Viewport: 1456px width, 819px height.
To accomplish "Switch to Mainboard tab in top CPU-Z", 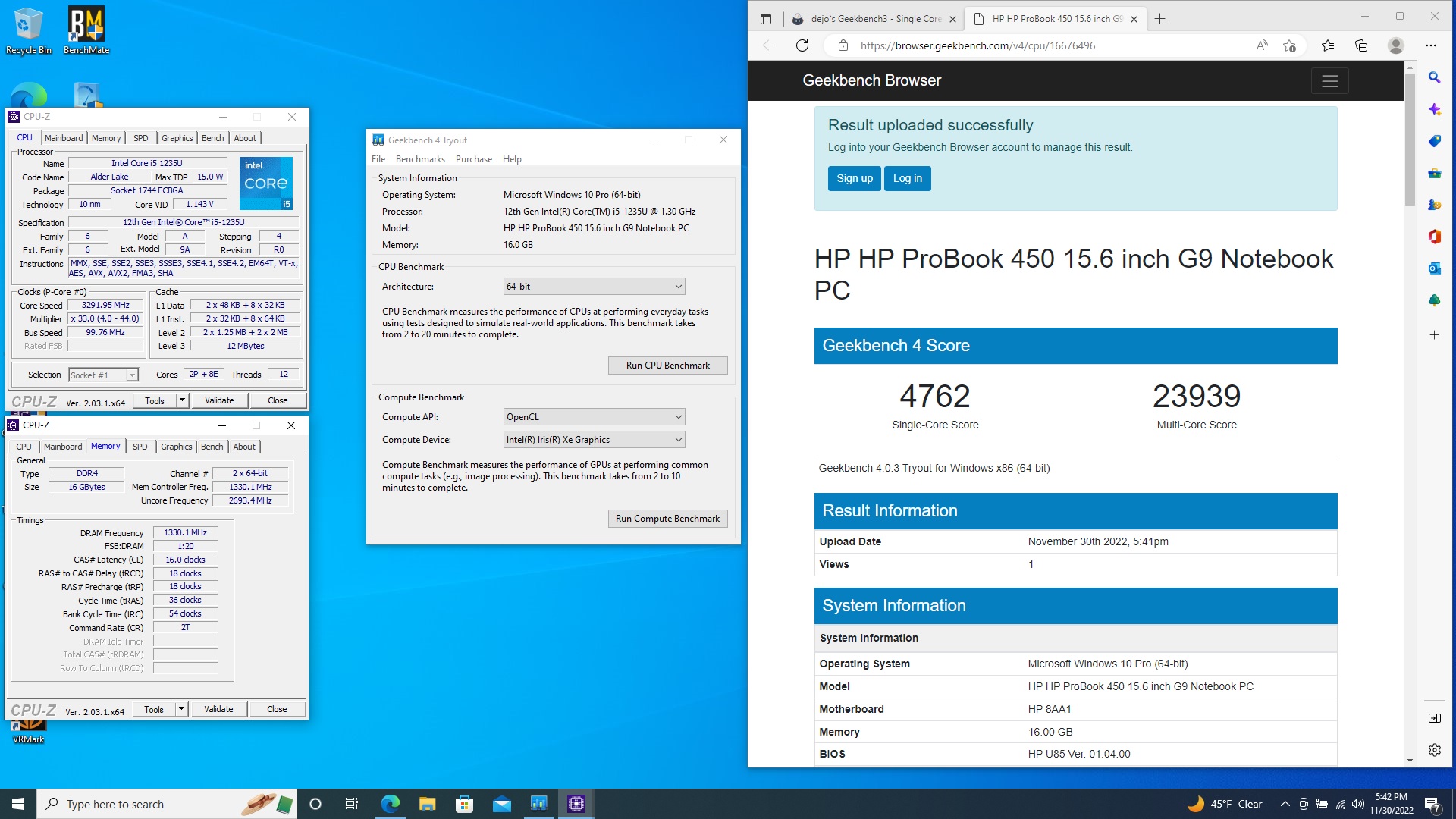I will [64, 138].
